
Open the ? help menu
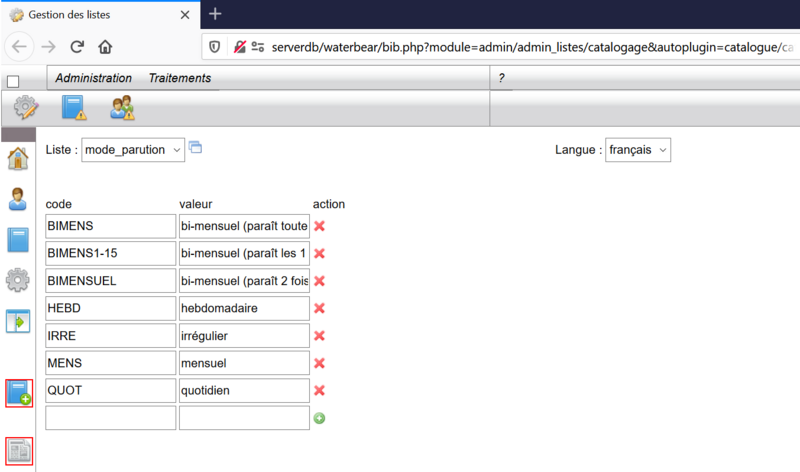[x=502, y=78]
